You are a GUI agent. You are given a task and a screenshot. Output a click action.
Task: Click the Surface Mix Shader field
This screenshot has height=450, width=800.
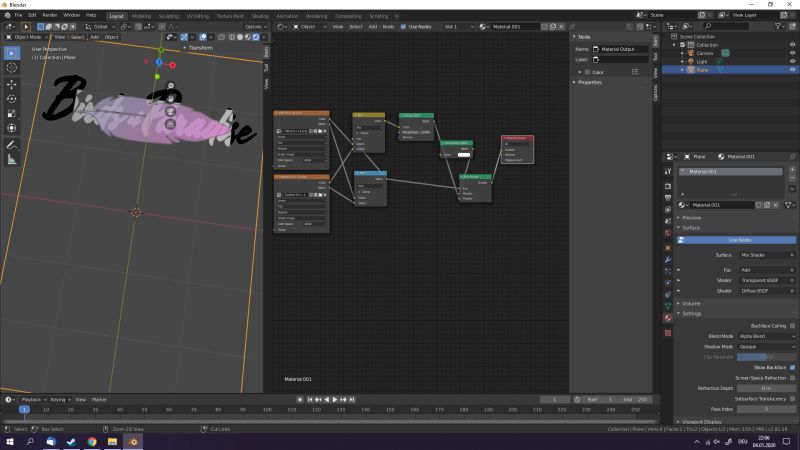point(766,255)
